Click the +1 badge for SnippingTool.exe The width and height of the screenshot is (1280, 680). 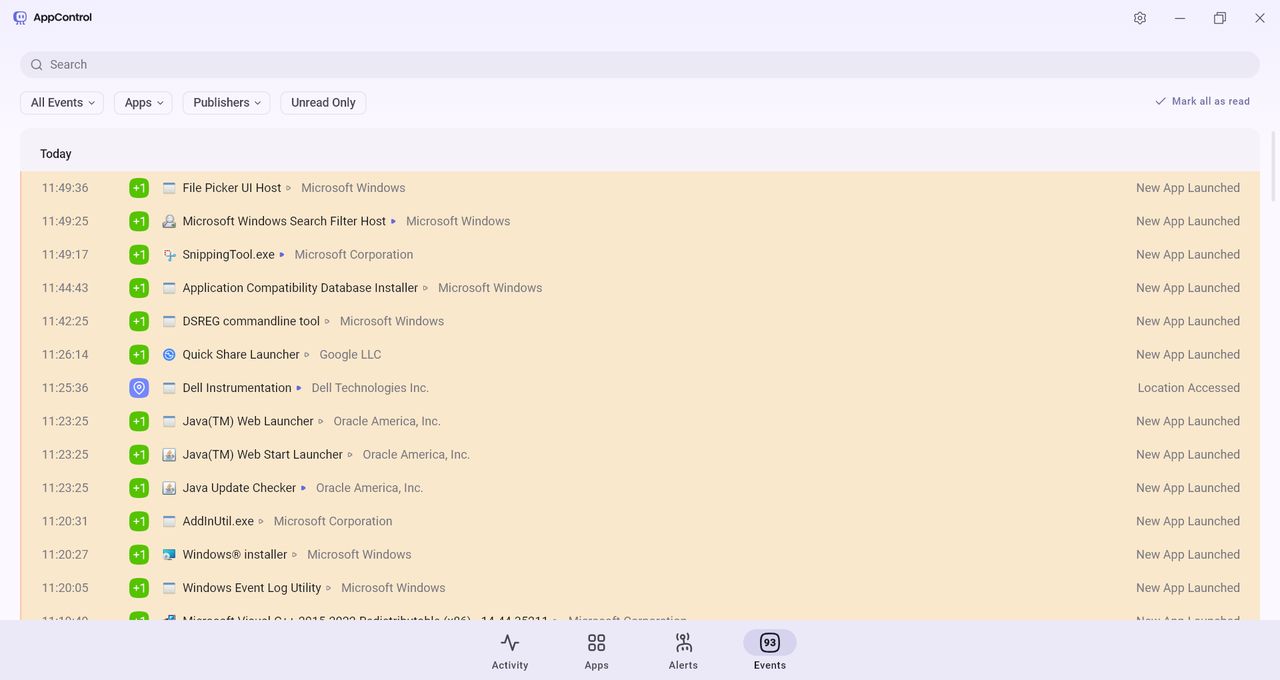(x=139, y=255)
